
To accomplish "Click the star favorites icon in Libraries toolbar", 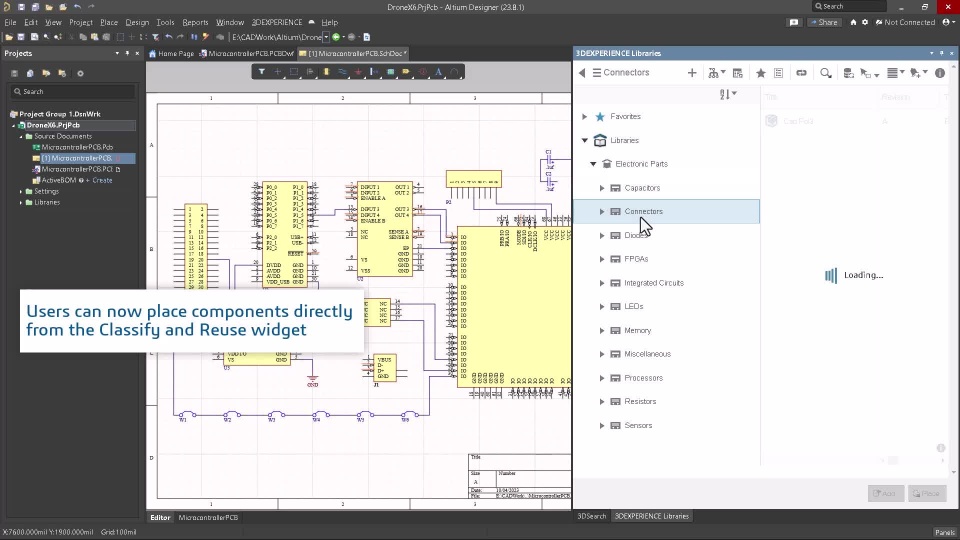I will 760,73.
